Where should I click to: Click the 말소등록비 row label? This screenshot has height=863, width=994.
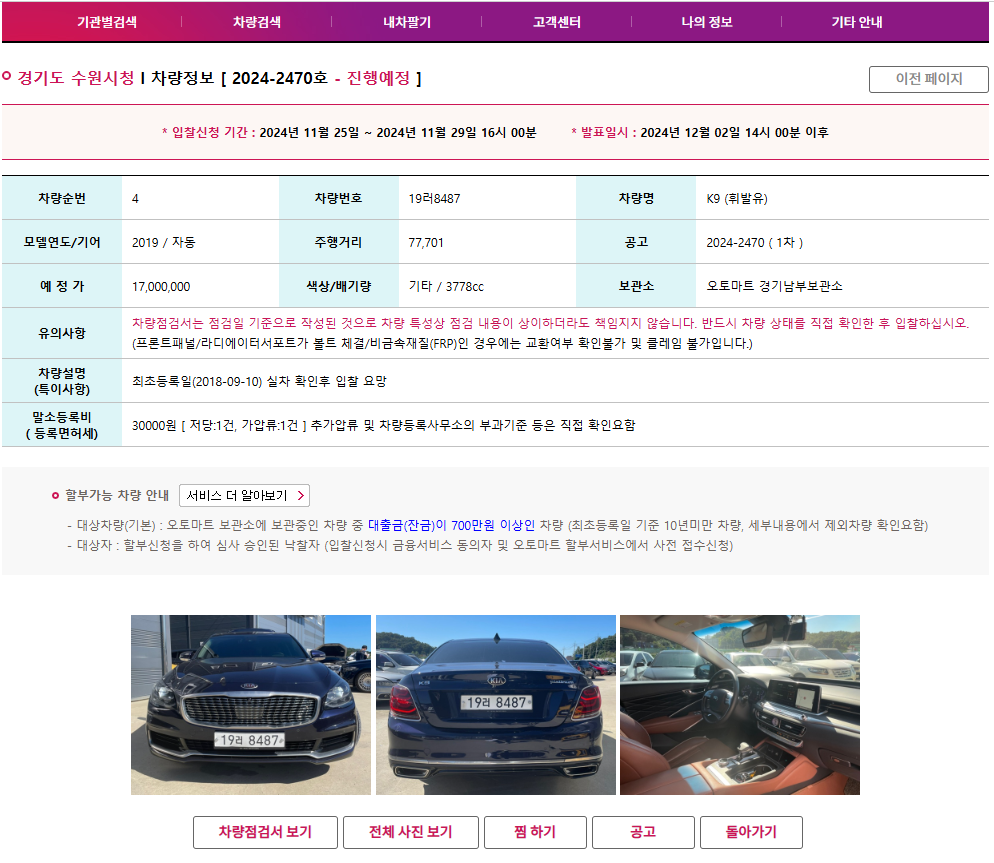pyautogui.click(x=62, y=425)
